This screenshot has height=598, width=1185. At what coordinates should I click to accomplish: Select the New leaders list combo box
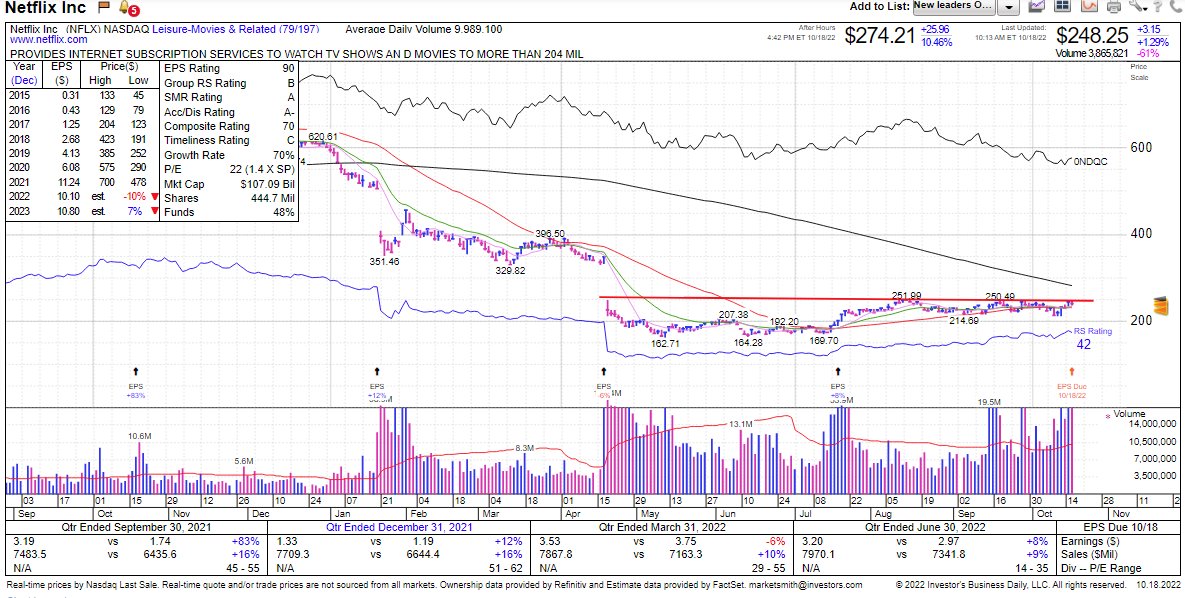click(954, 6)
